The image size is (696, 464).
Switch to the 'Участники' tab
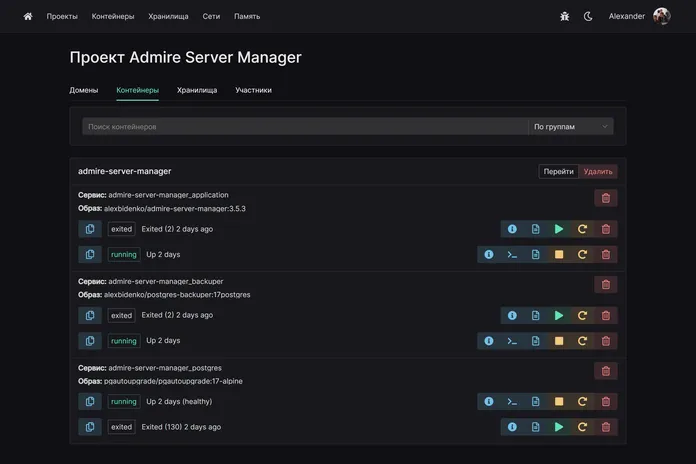253,90
